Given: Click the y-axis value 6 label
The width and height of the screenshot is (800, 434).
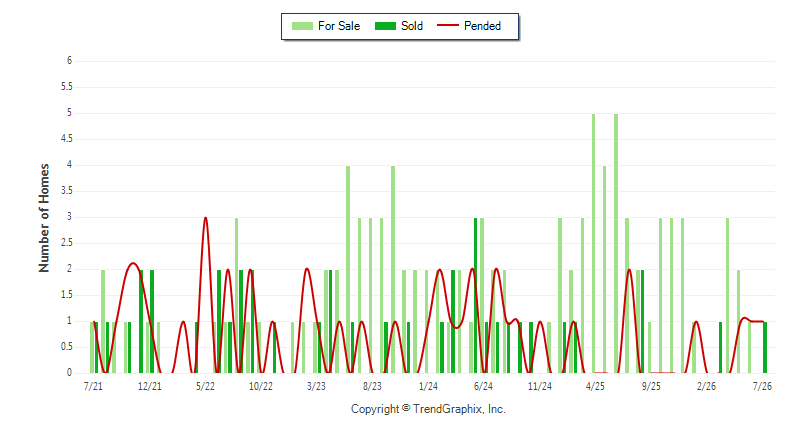Looking at the screenshot, I should point(69,61).
